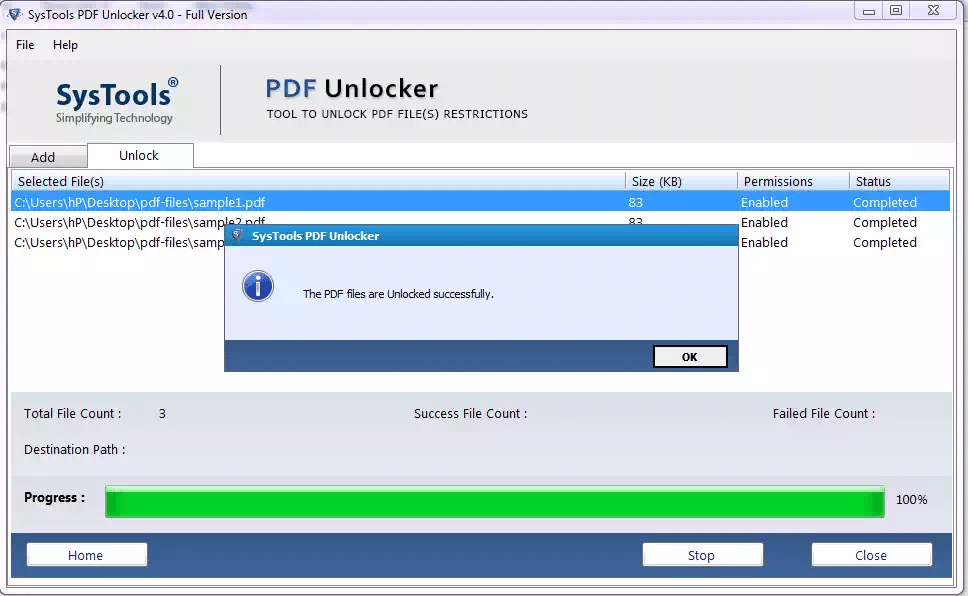968x596 pixels.
Task: Select the Unlock tab
Action: click(140, 155)
